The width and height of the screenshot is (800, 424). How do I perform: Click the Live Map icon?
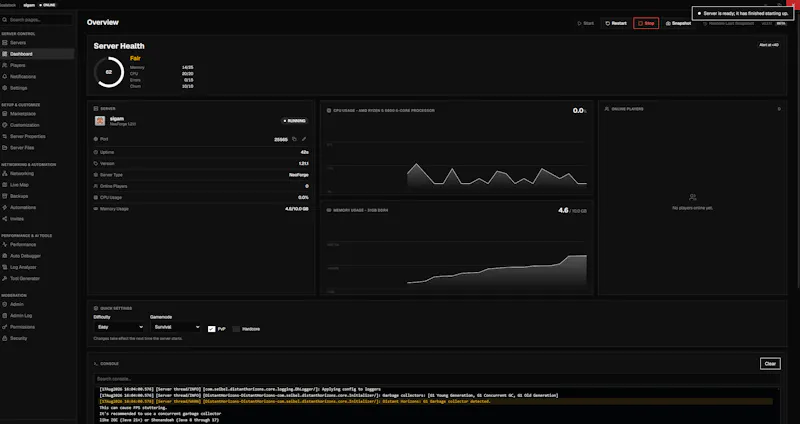click(5, 185)
